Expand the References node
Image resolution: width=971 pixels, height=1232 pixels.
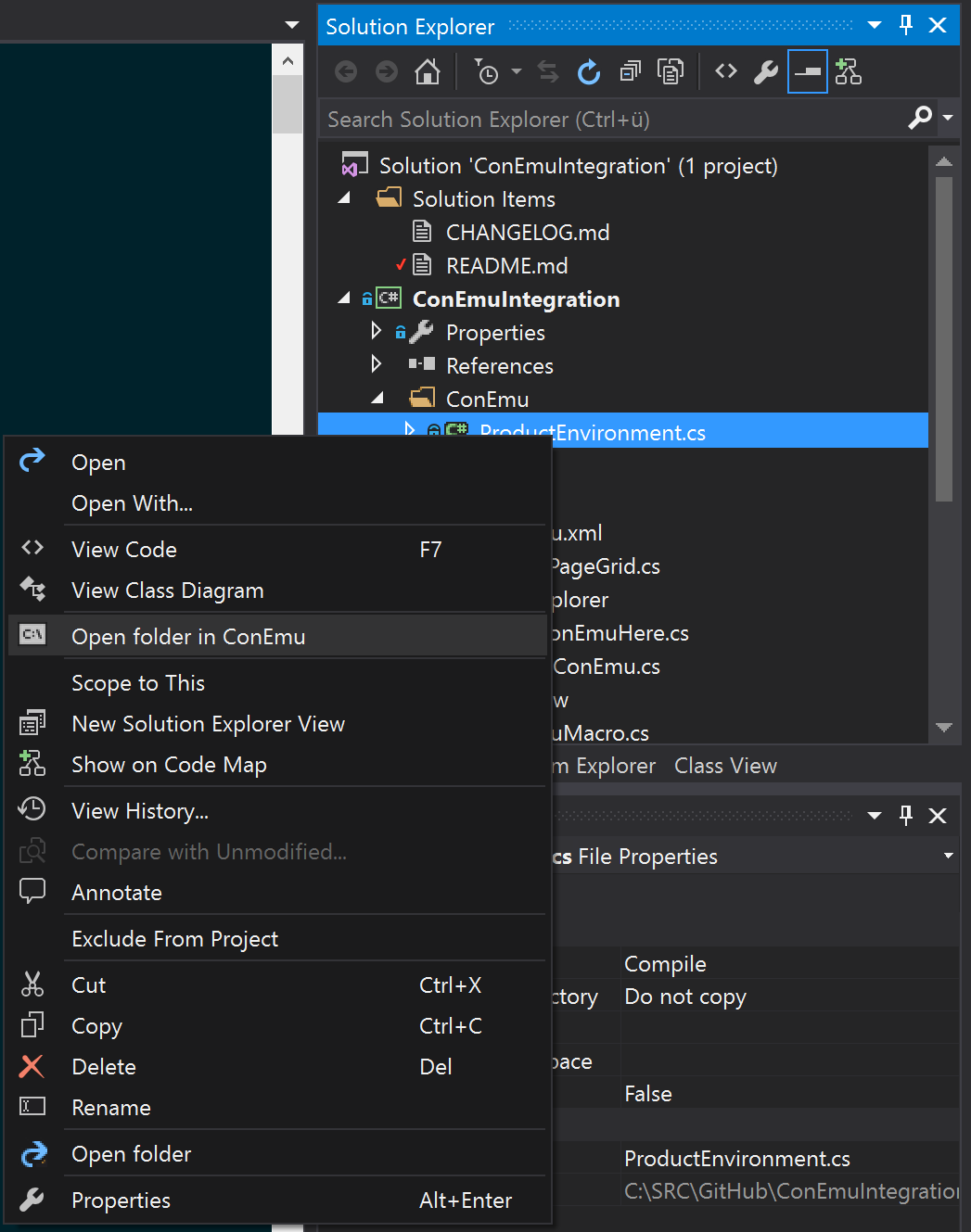[377, 364]
